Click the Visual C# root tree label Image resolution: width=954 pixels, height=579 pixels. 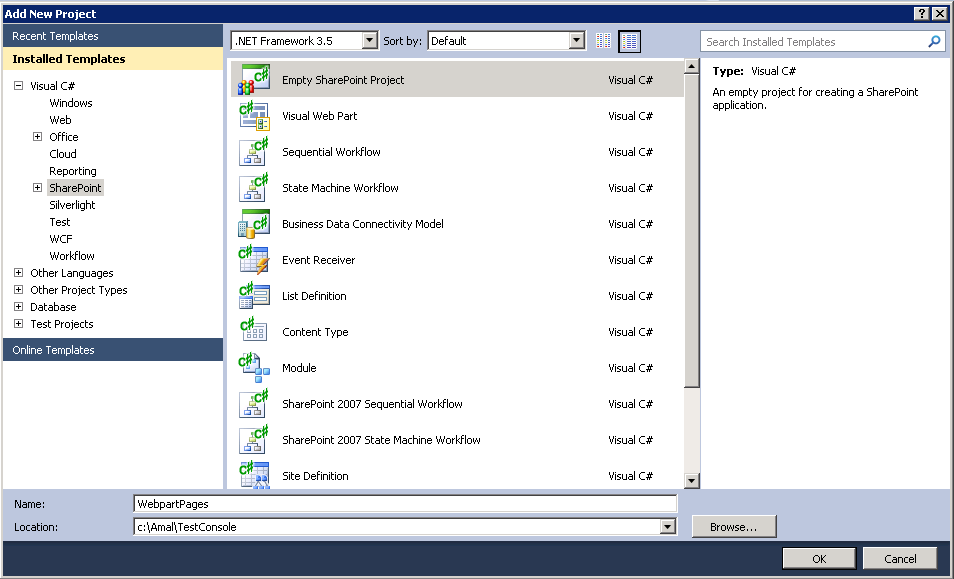pos(52,86)
